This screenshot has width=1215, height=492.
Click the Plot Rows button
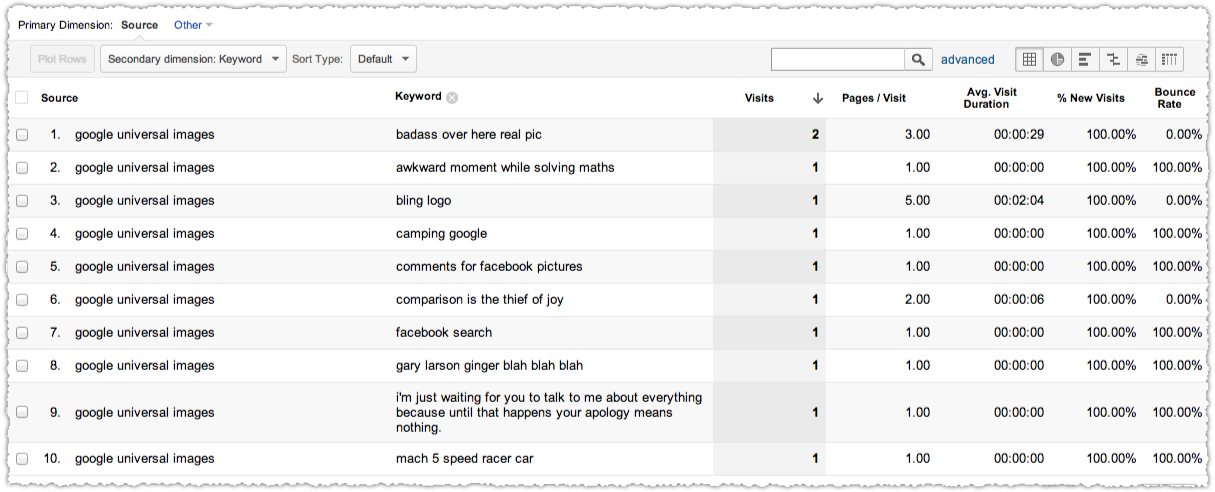62,59
